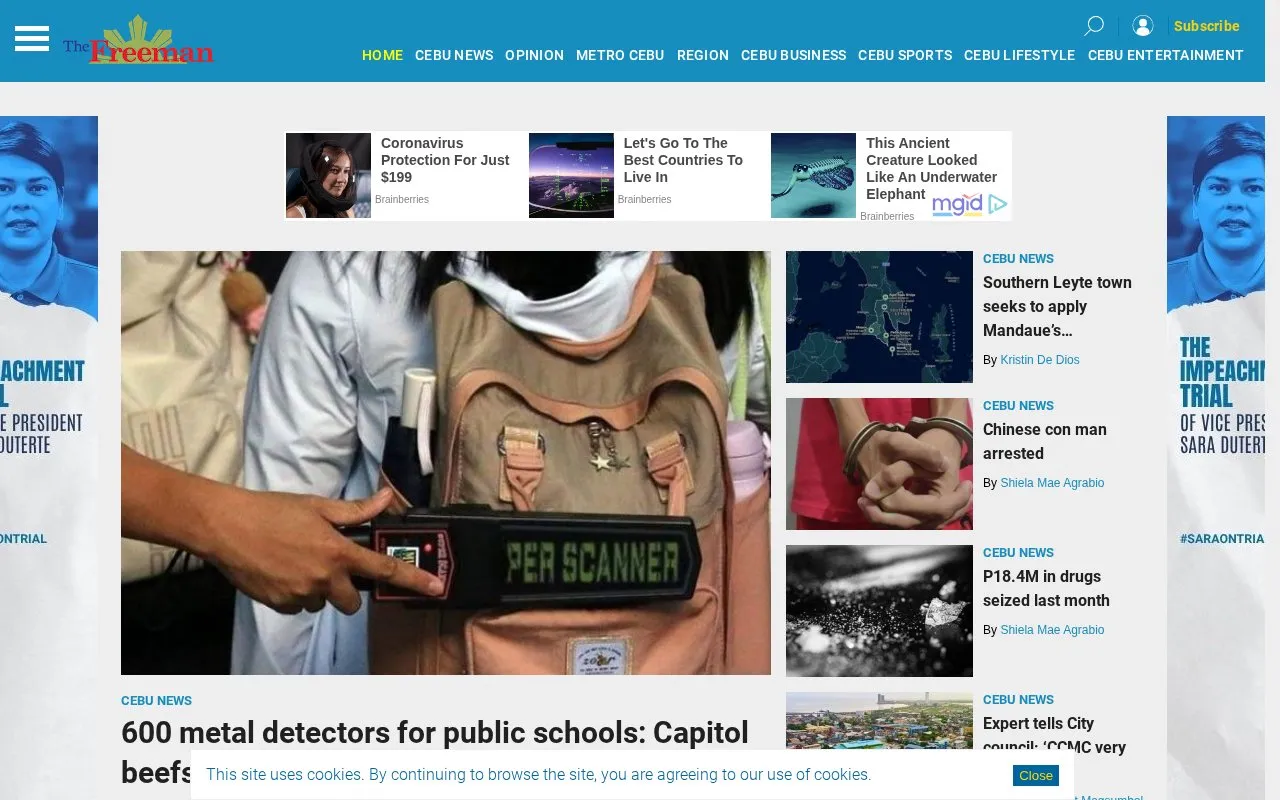Click 'This Ancient Creature Looked Like' headline

(x=931, y=168)
